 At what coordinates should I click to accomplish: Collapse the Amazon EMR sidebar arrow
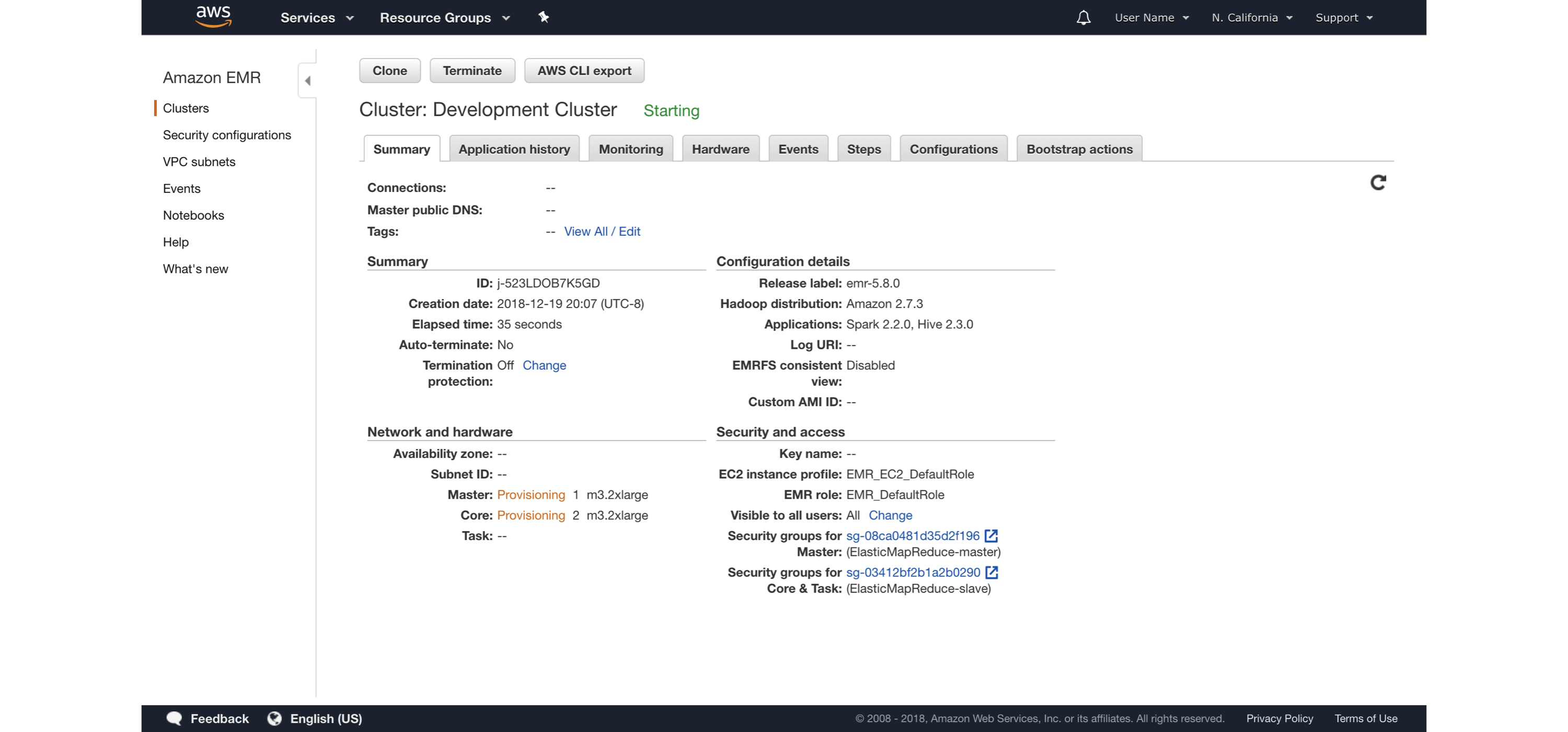coord(308,81)
